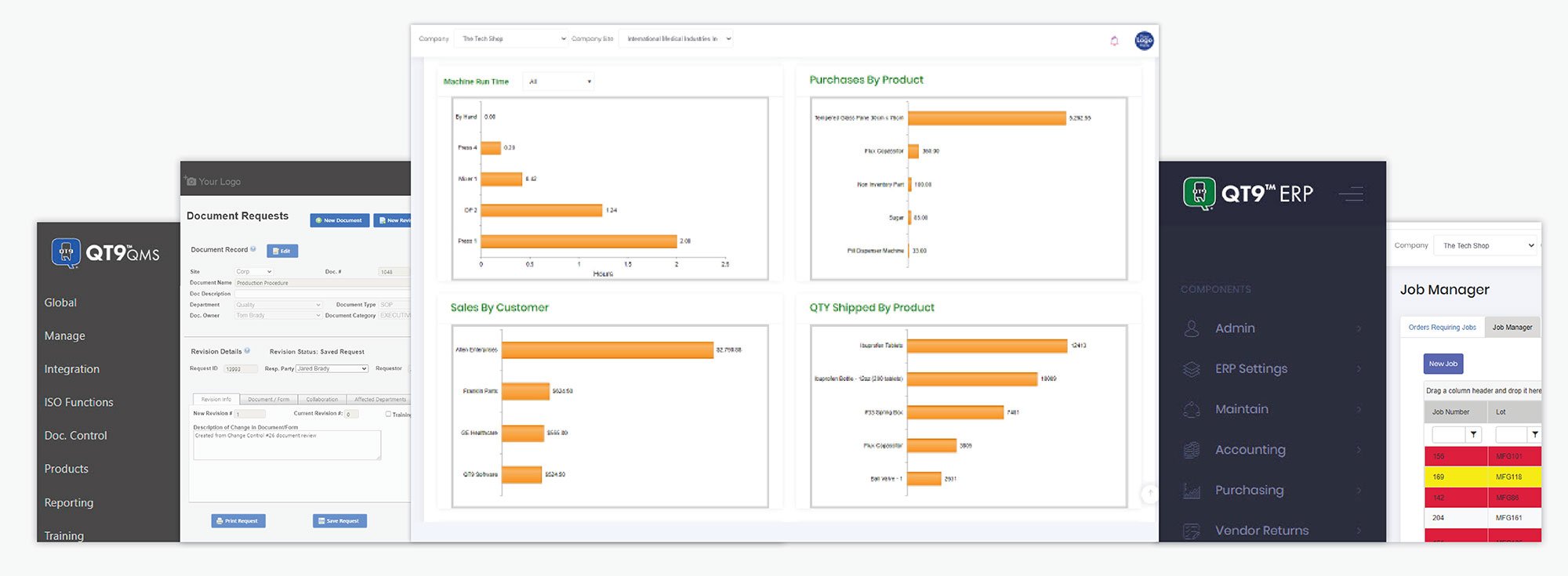Select the Revision Info tab

tap(216, 400)
